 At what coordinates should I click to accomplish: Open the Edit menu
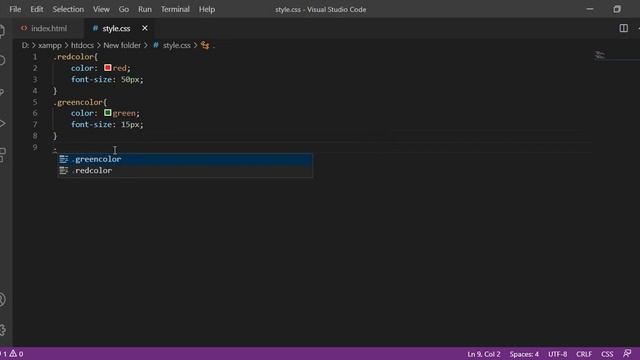[x=37, y=9]
